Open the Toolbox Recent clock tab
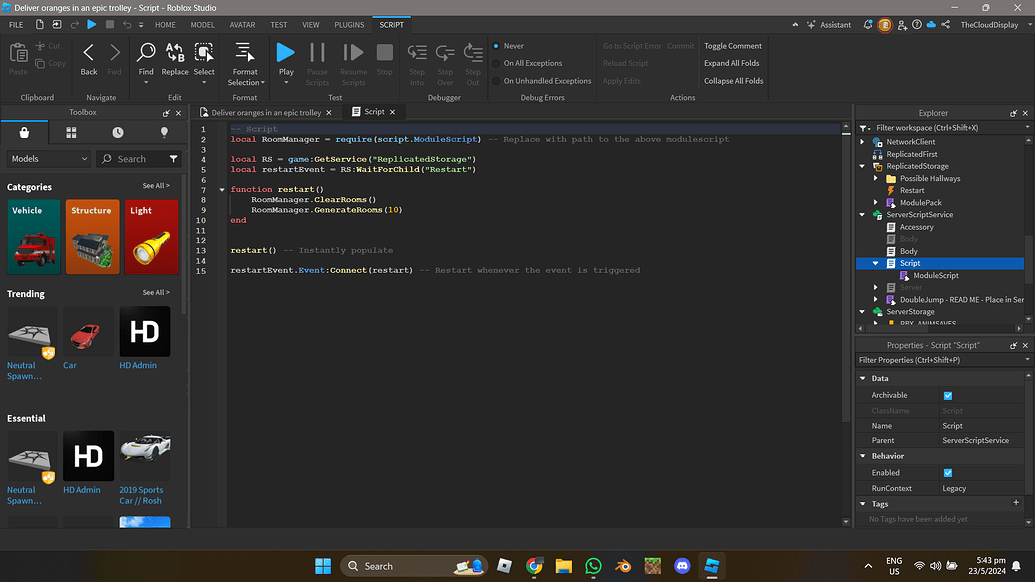This screenshot has height=582, width=1035. point(117,133)
